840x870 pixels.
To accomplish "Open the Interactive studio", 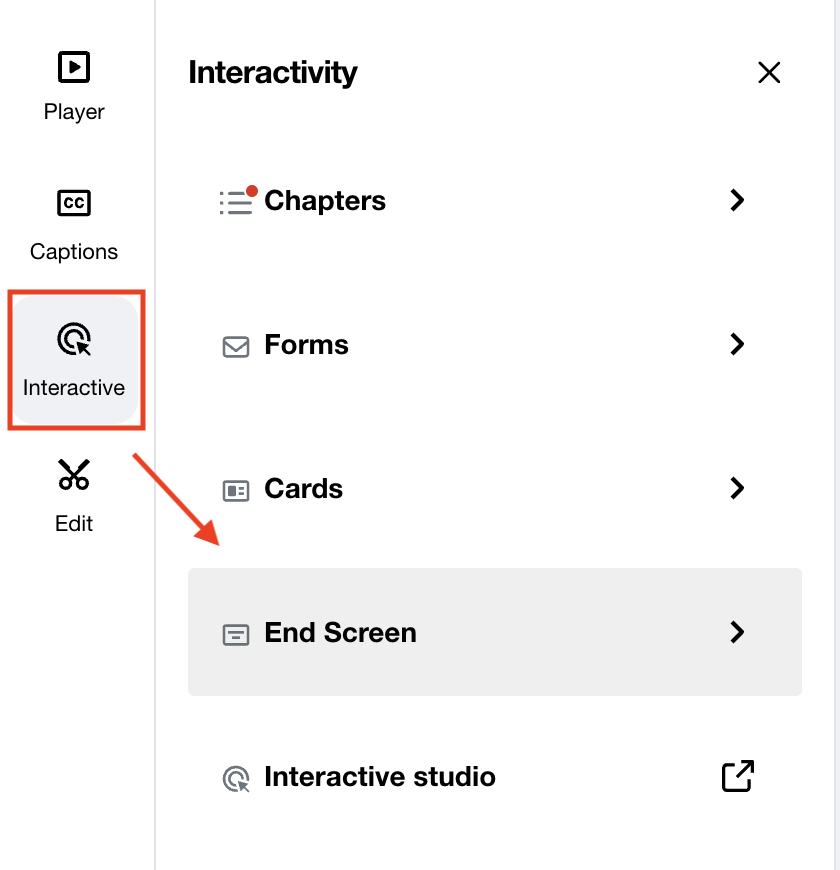I will pyautogui.click(x=379, y=776).
